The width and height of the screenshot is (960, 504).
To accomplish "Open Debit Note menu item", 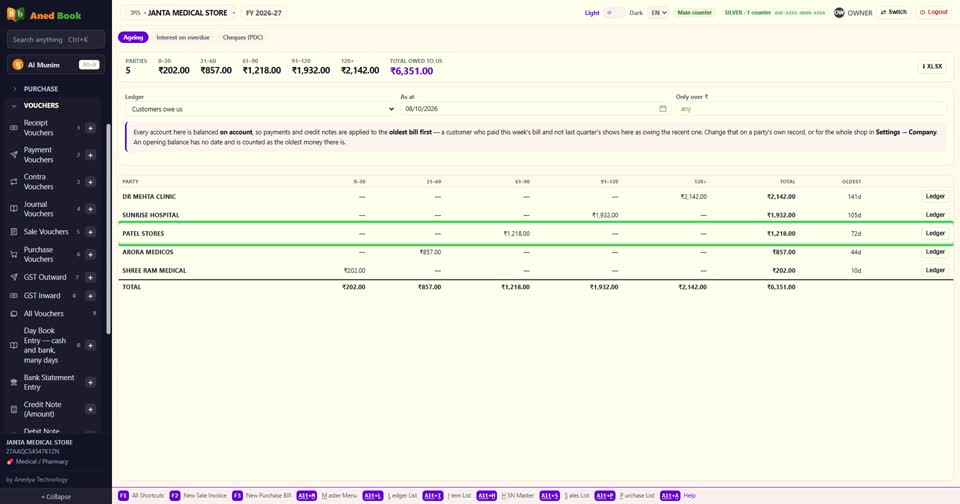I will [41, 431].
